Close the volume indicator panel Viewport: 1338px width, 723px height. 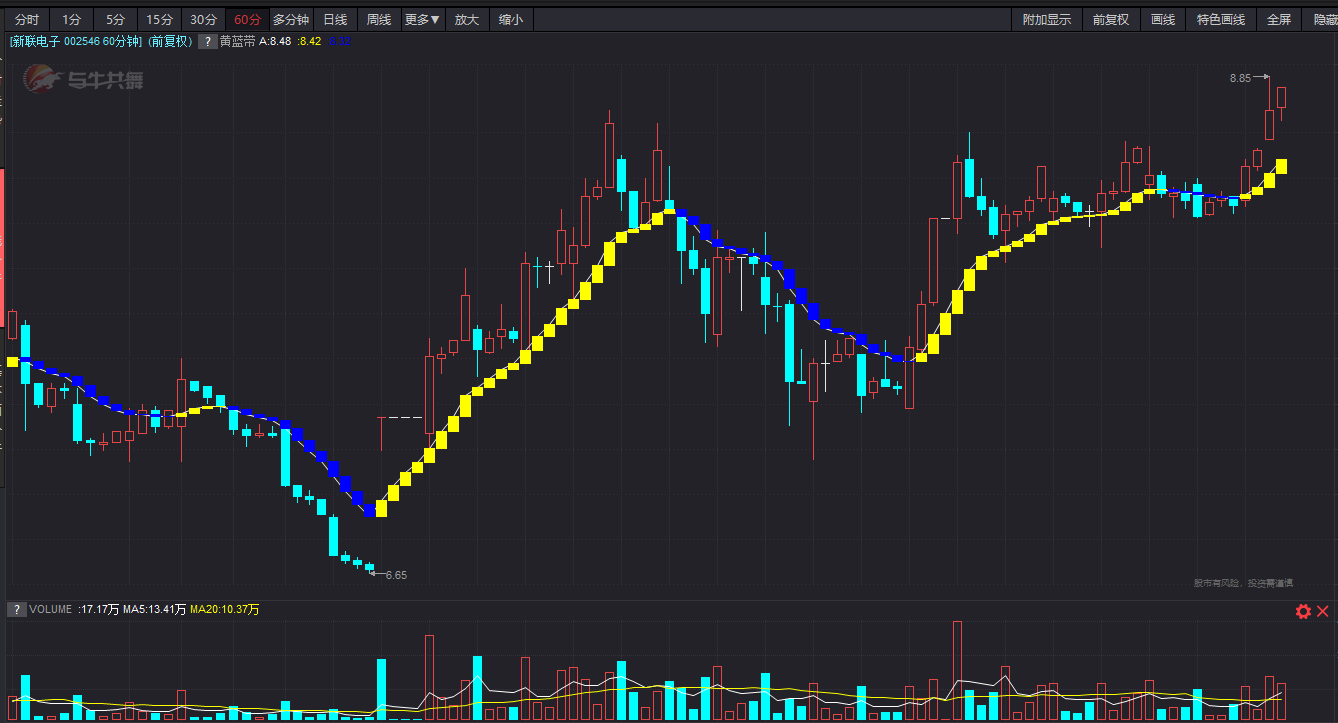[x=1322, y=611]
